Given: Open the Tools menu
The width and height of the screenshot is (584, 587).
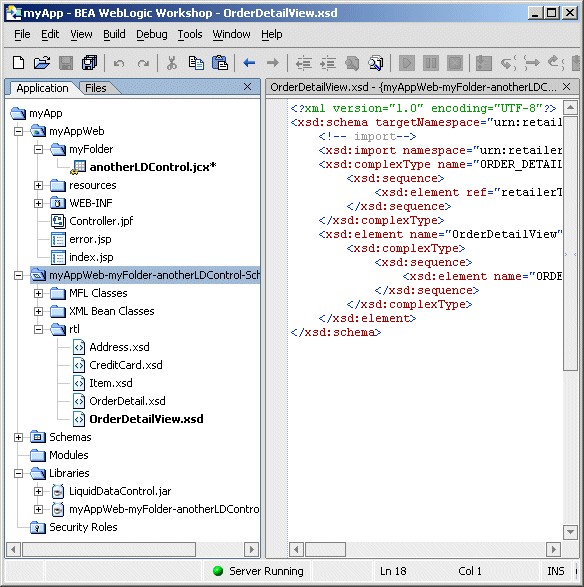Looking at the screenshot, I should [x=190, y=34].
